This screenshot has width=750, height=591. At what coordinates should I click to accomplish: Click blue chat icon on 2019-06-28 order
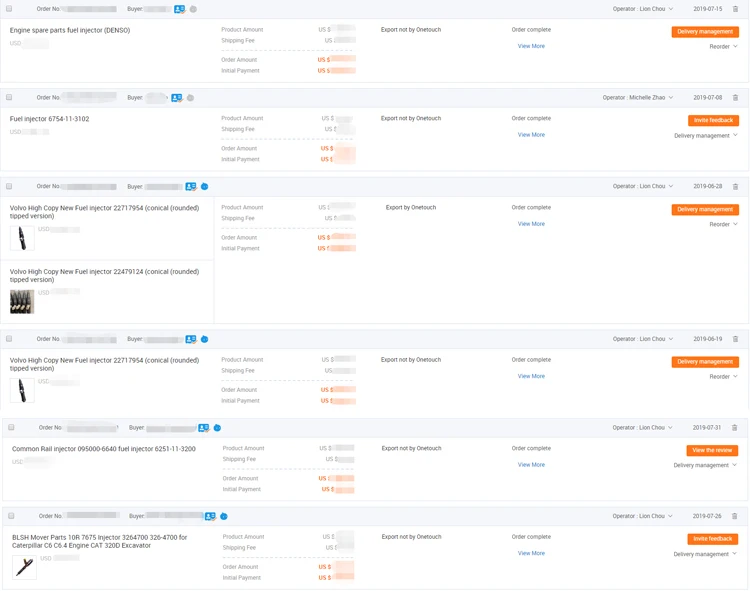tap(205, 186)
